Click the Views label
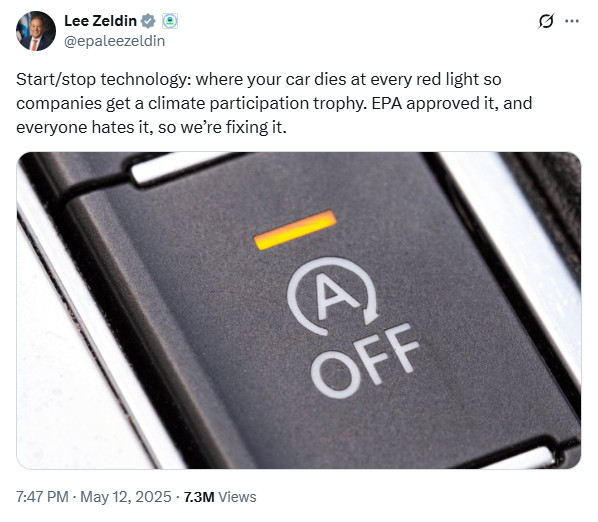 click(237, 497)
